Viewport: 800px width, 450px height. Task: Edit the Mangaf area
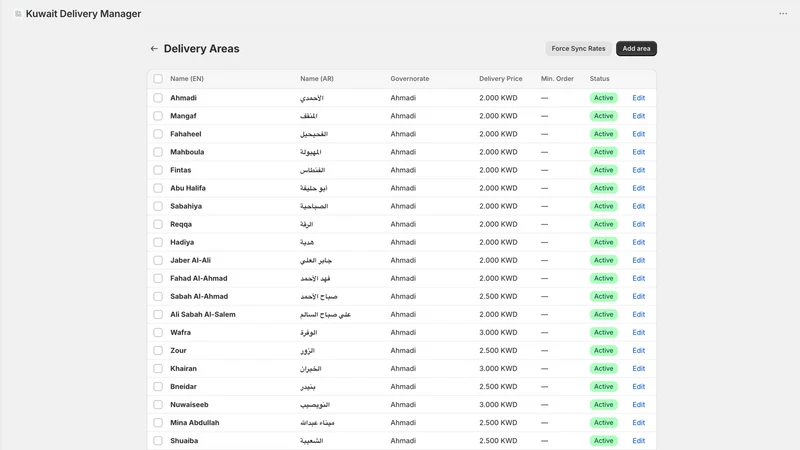638,116
